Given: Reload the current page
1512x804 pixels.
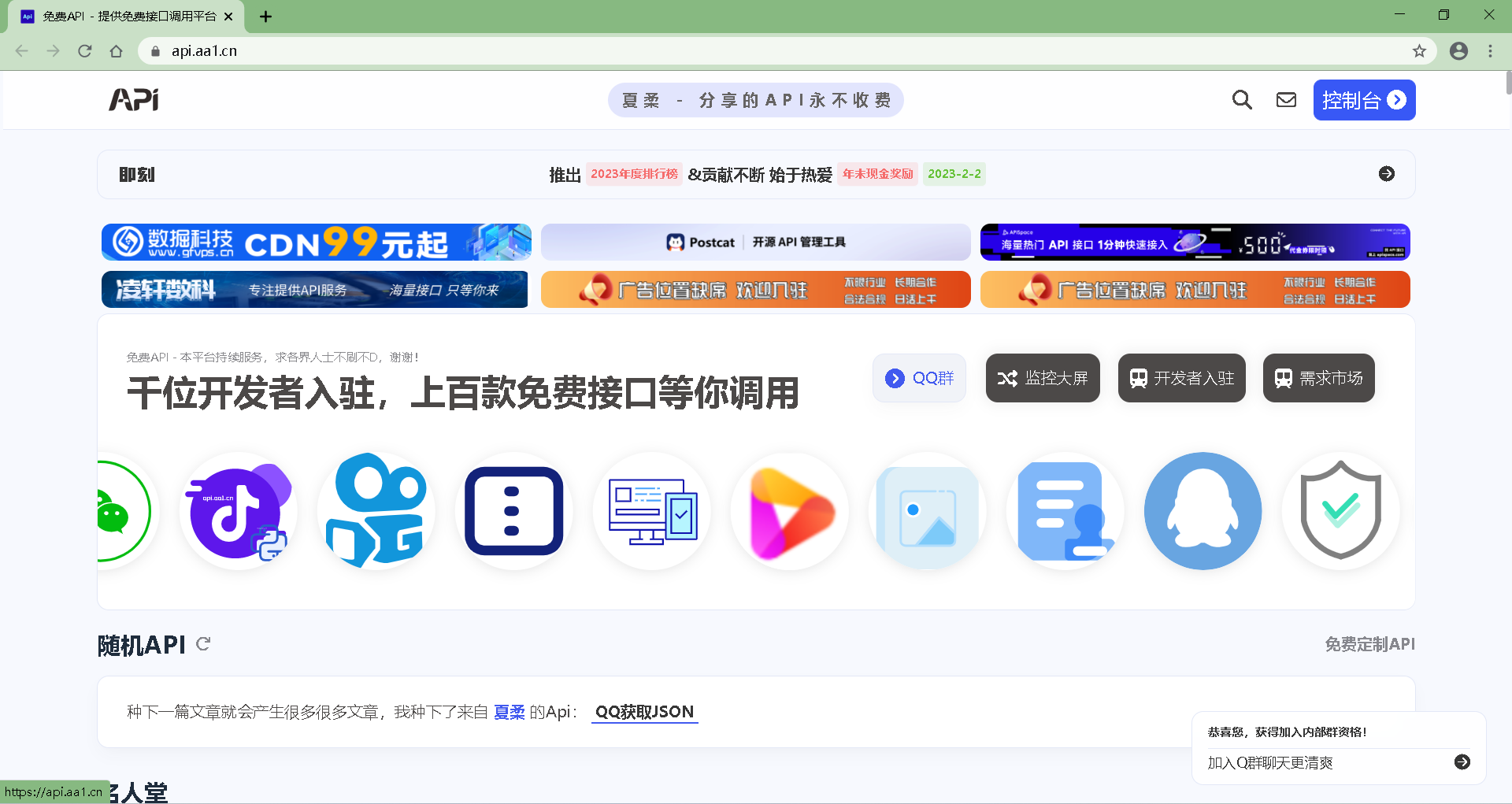Looking at the screenshot, I should point(85,51).
